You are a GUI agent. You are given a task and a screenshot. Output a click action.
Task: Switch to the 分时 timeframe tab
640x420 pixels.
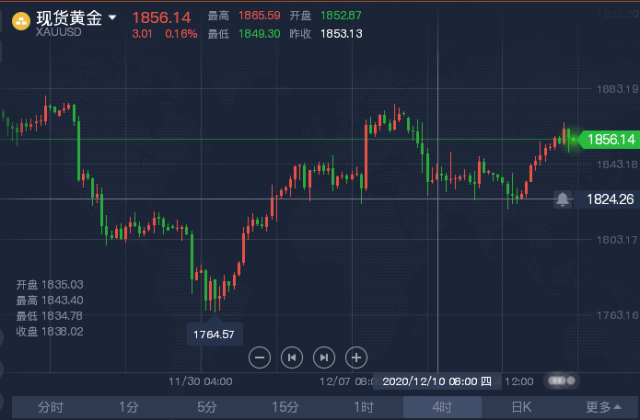point(51,407)
